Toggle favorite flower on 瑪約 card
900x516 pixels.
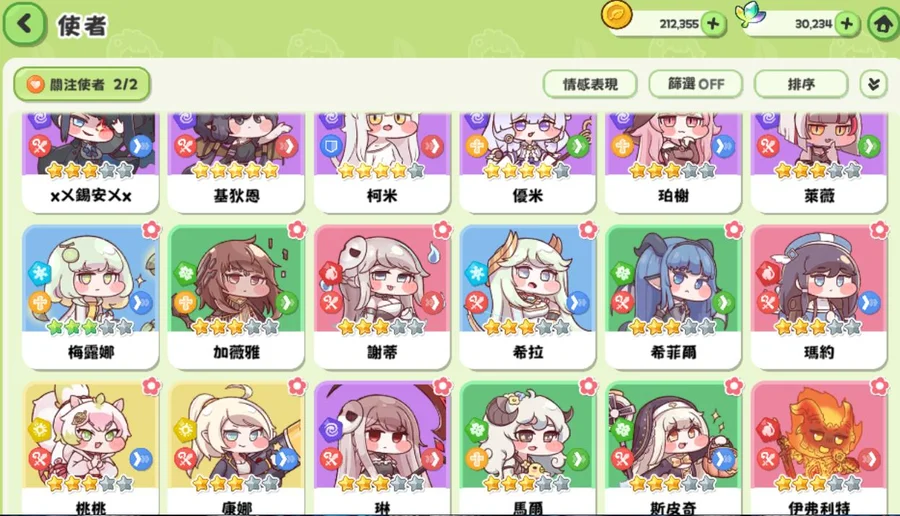(x=879, y=230)
